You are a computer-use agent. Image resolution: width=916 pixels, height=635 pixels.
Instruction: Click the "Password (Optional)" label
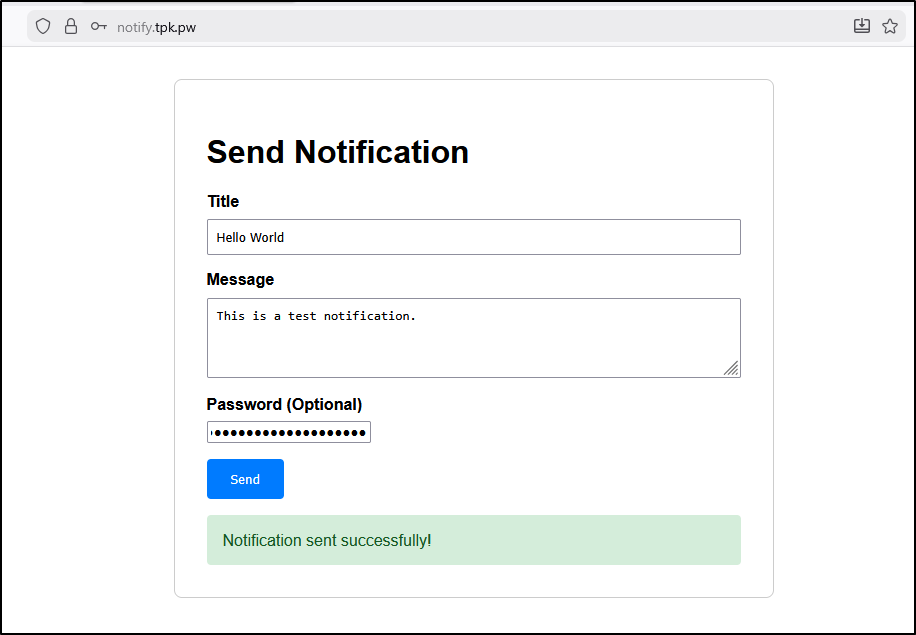click(284, 404)
